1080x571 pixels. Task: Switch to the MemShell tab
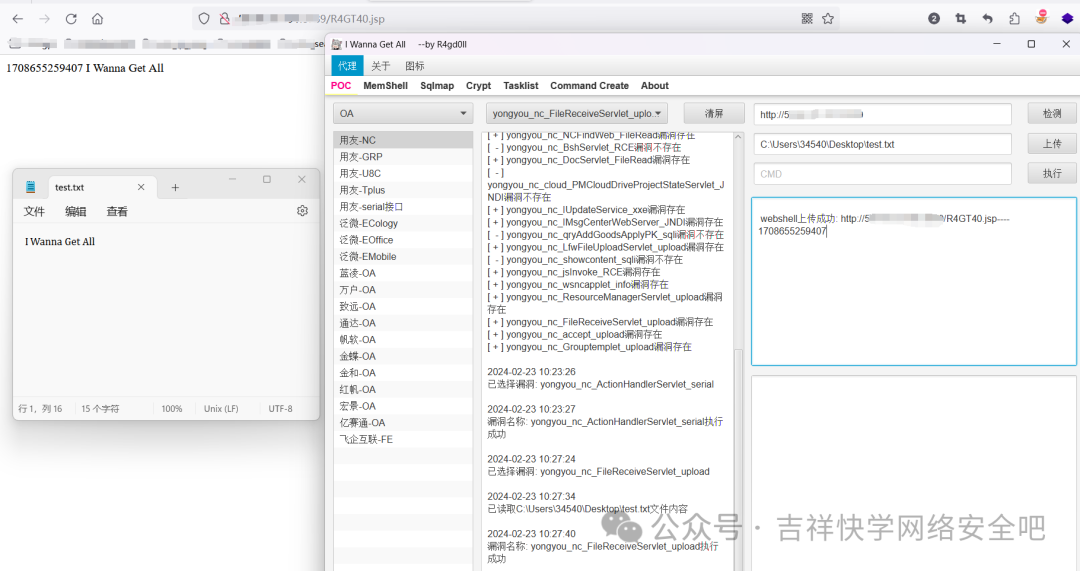pos(386,85)
